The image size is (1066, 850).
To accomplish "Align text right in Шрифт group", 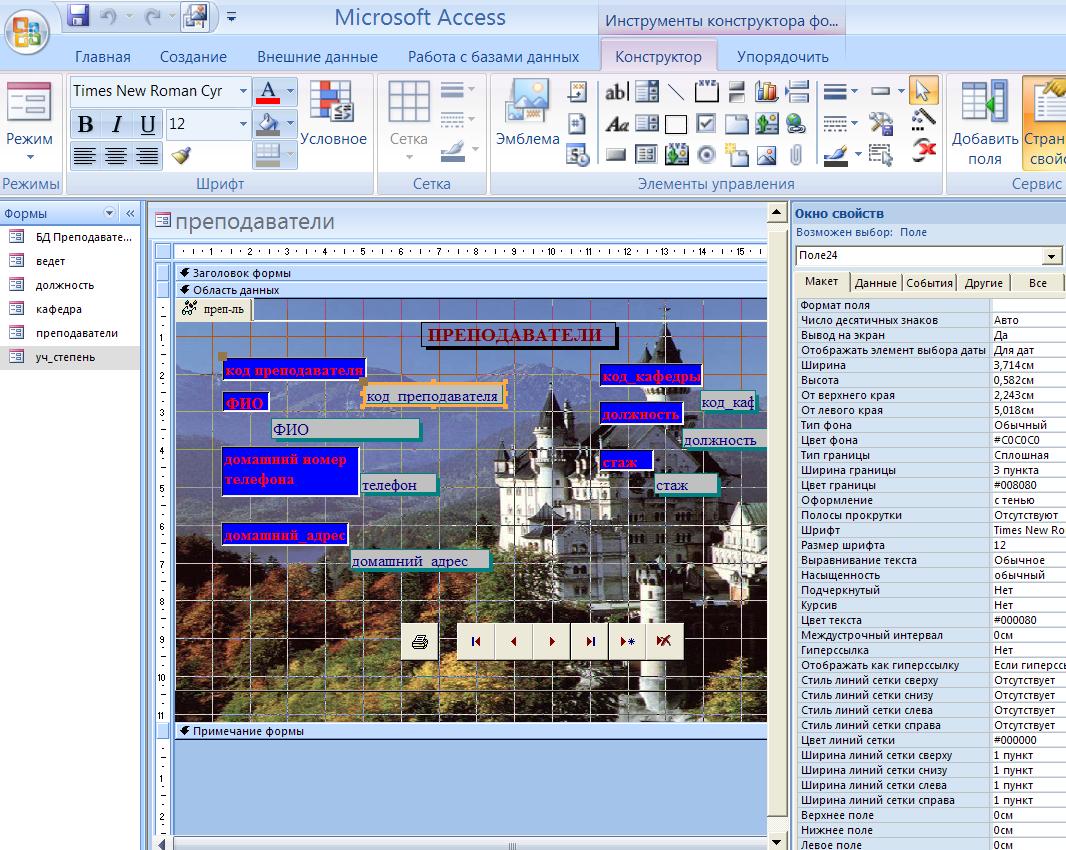I will tap(147, 156).
